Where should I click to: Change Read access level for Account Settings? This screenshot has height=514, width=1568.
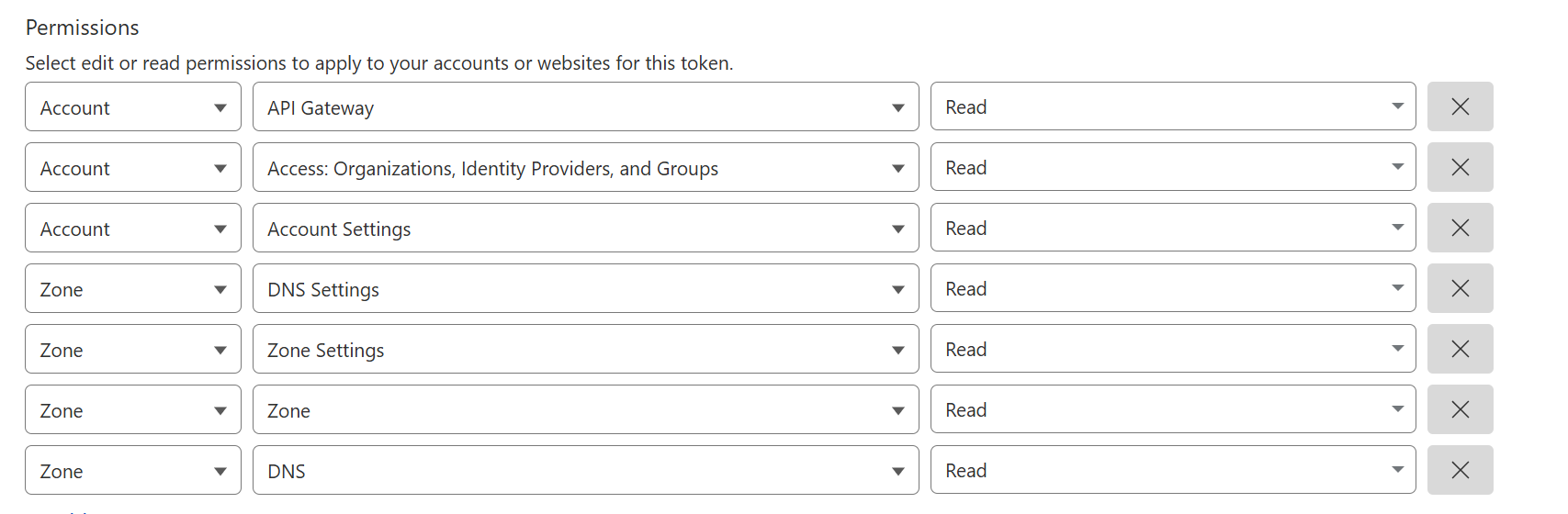pyautogui.click(x=1172, y=229)
